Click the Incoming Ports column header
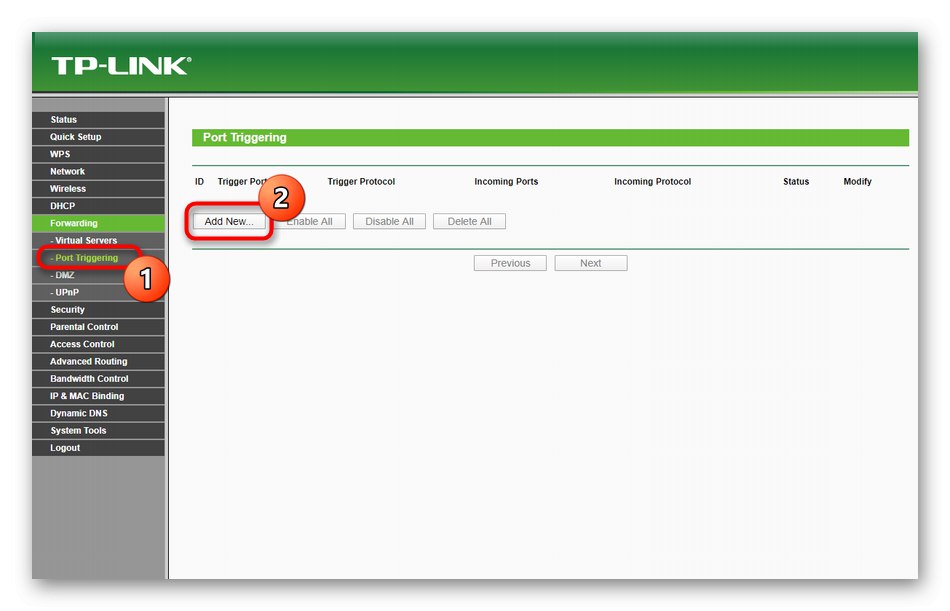Image resolution: width=950 pixels, height=611 pixels. pos(506,181)
